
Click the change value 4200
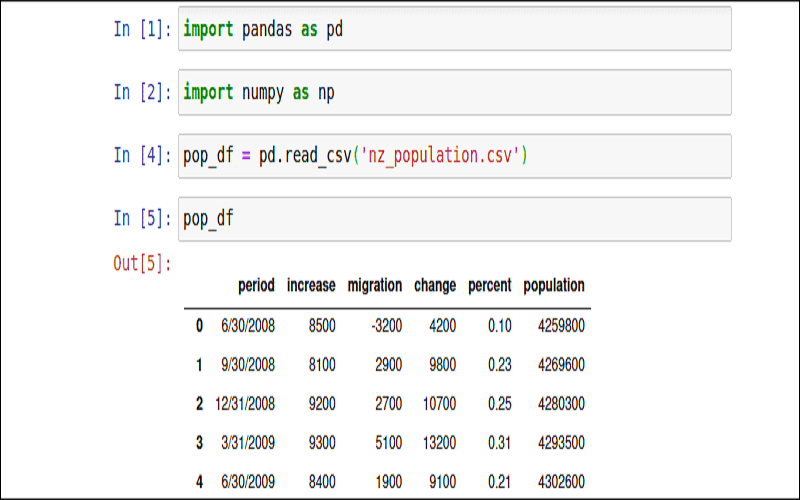click(443, 326)
